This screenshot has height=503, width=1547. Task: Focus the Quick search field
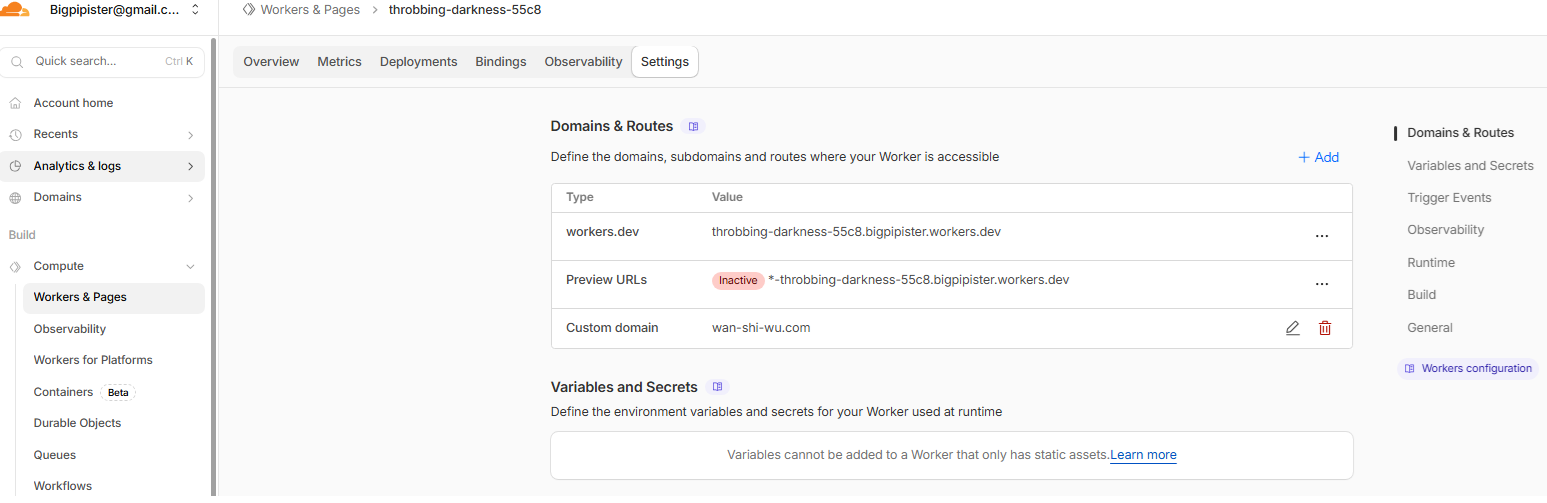tap(103, 61)
